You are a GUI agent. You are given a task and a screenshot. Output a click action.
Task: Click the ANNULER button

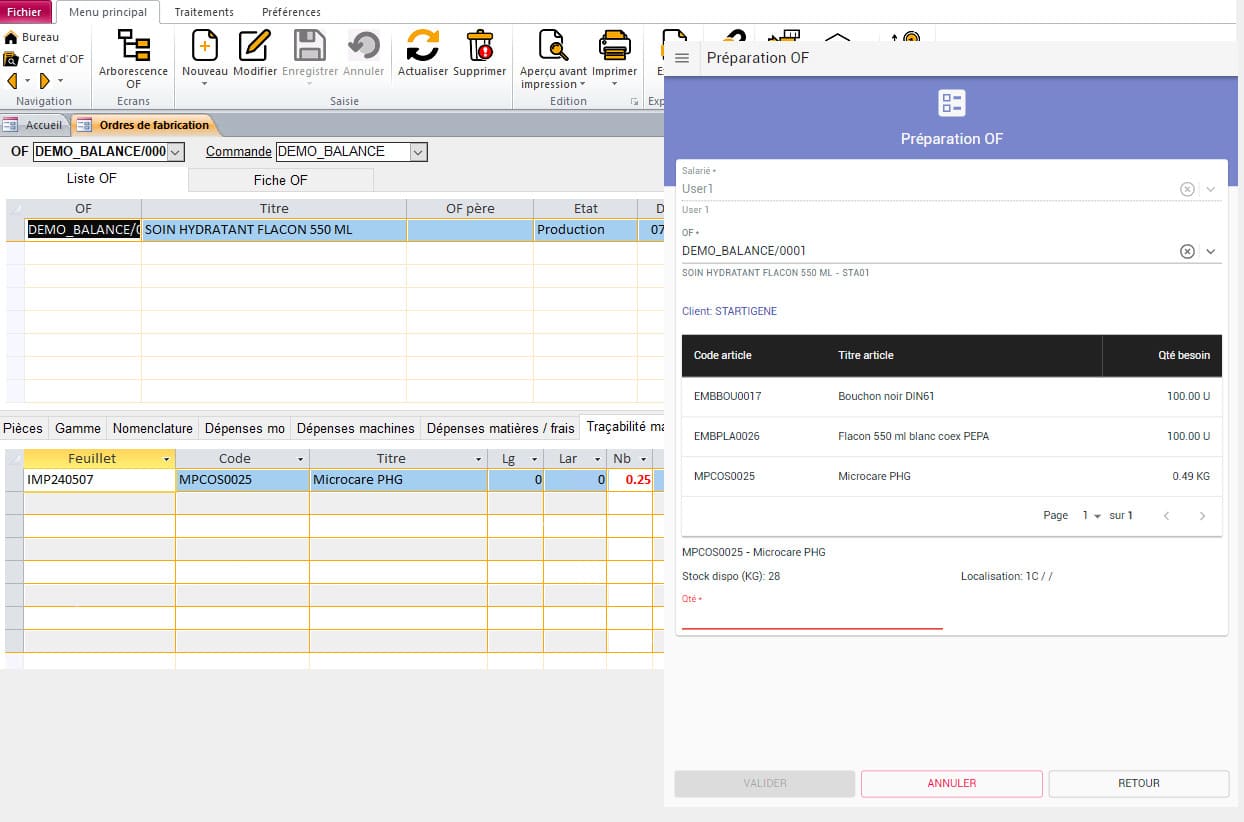(950, 783)
